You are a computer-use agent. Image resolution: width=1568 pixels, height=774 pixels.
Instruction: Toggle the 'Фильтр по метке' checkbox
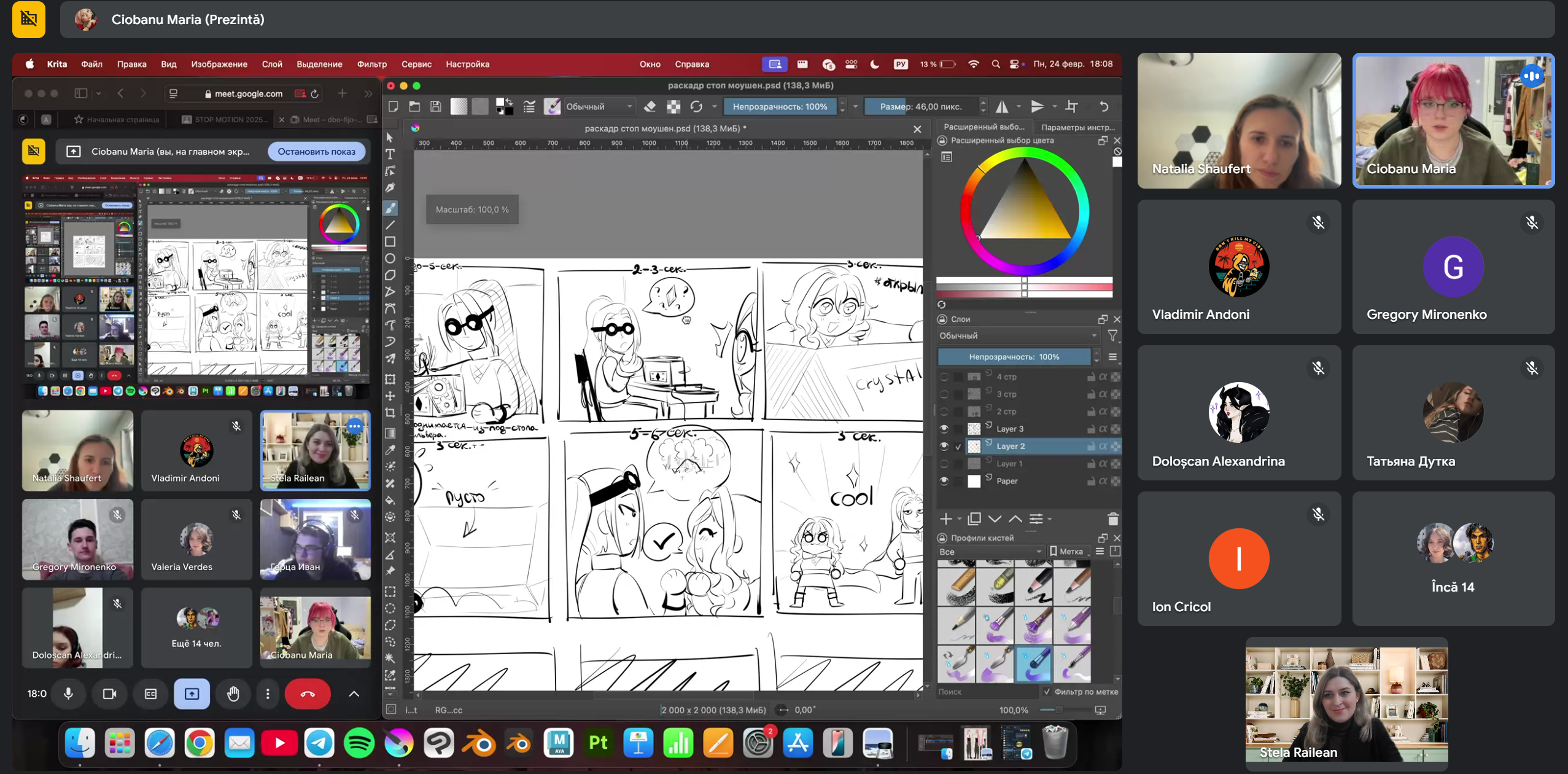click(1047, 692)
